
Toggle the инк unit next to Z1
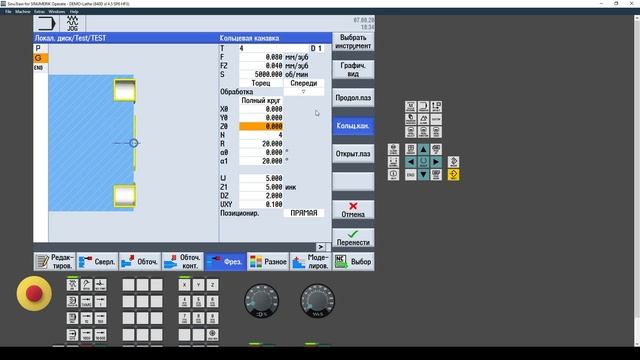coord(291,187)
